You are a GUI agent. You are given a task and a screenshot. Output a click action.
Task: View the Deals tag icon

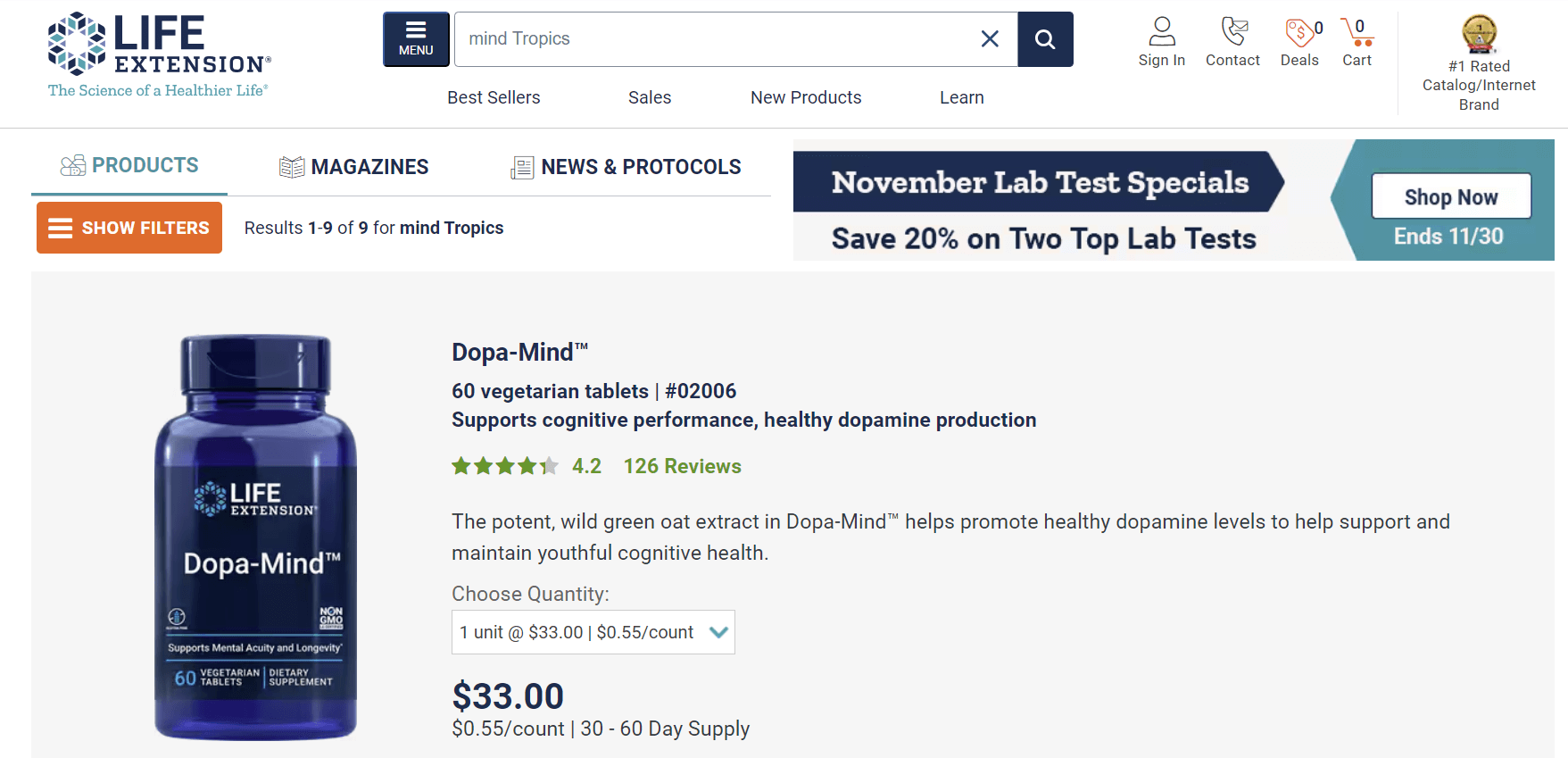(x=1299, y=32)
